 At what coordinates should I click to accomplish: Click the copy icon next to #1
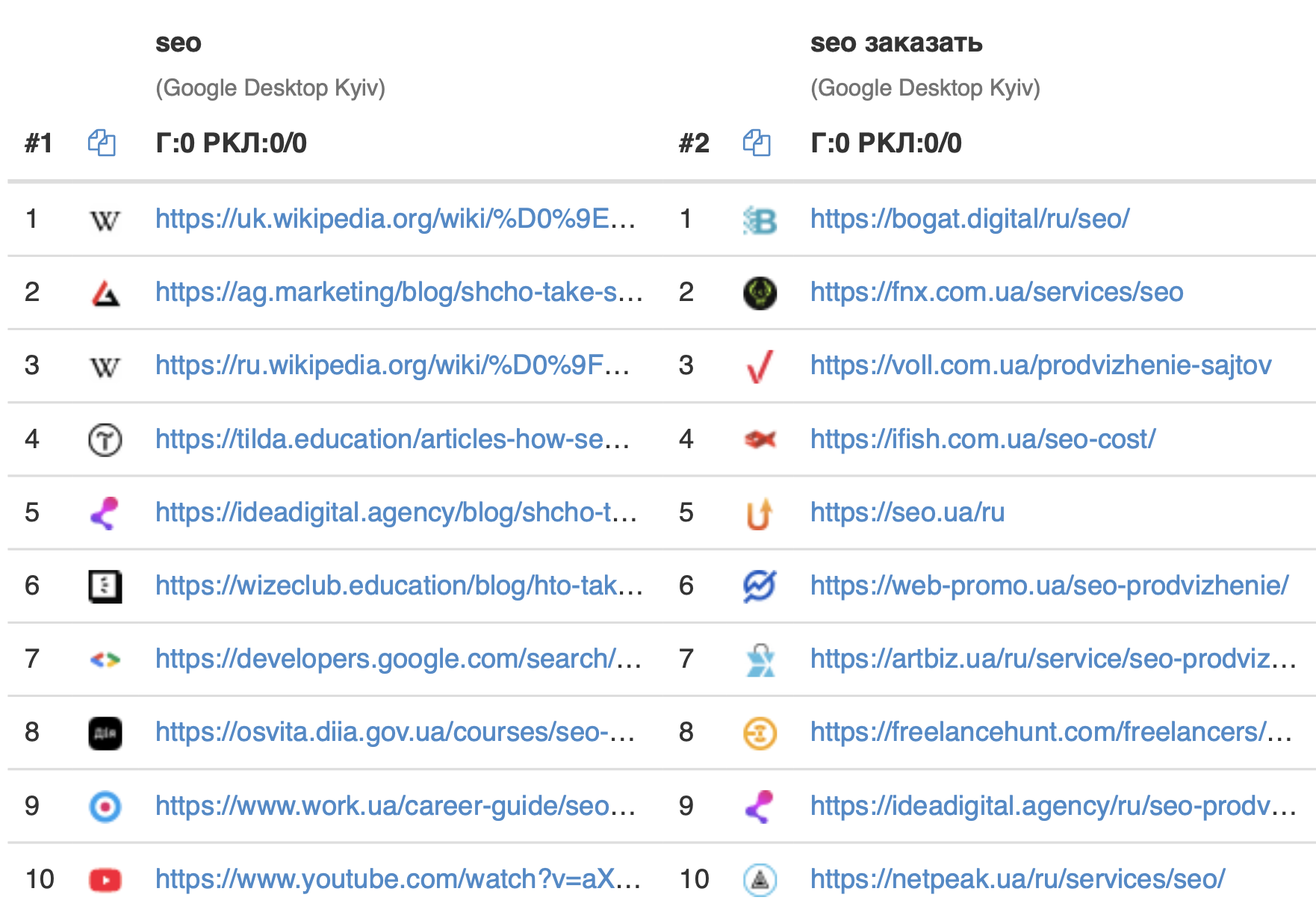point(102,143)
